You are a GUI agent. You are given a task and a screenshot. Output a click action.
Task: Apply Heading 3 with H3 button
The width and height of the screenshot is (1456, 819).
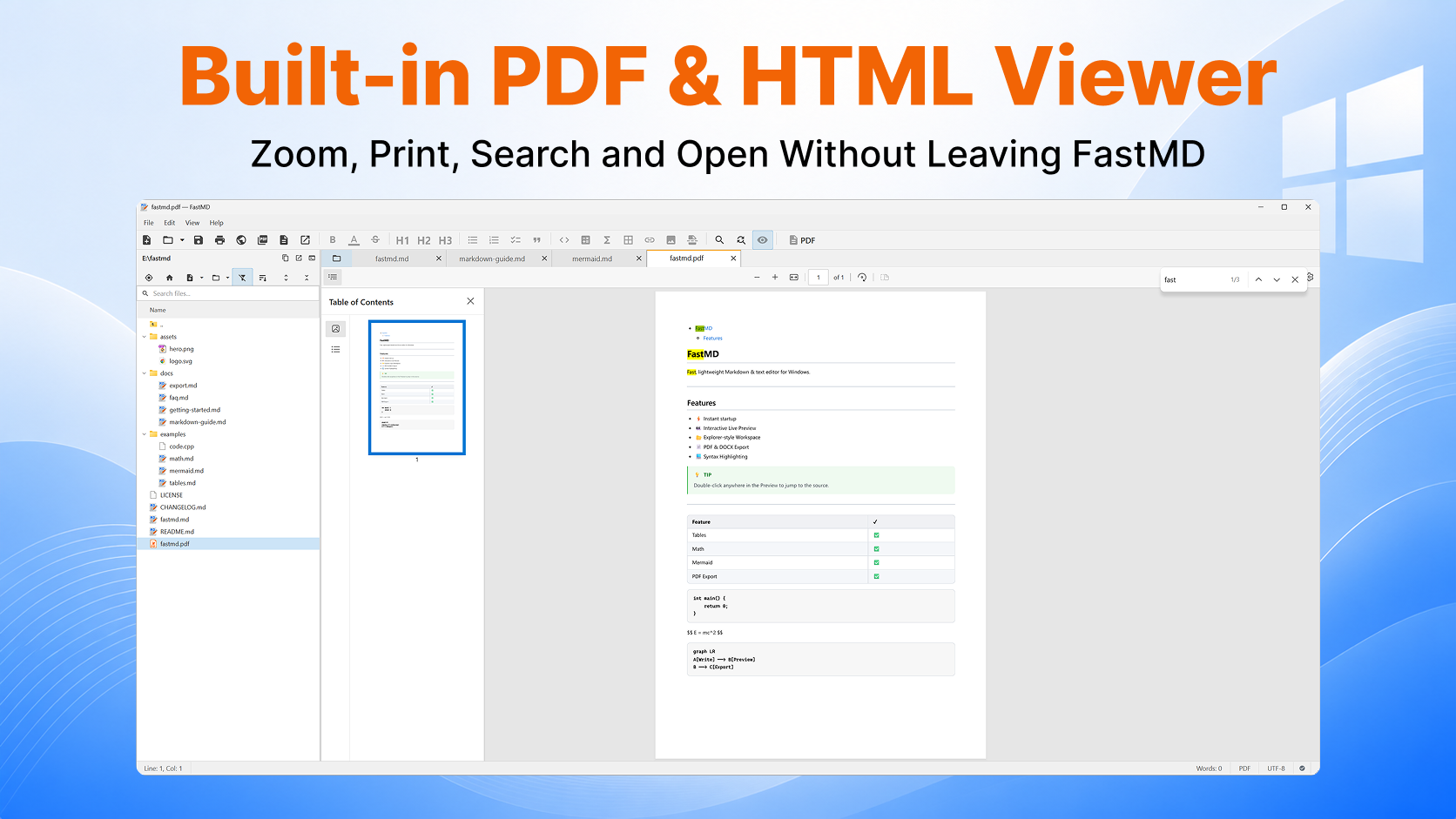tap(445, 240)
